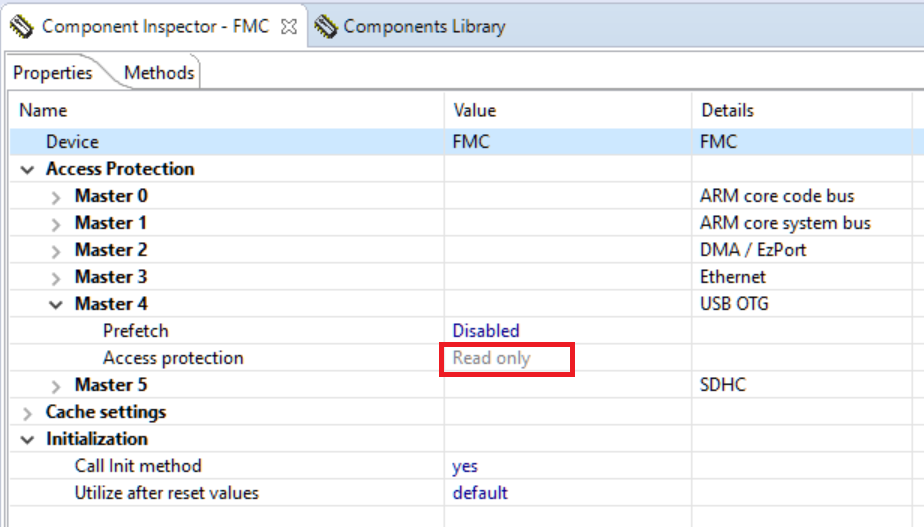Collapse the Master 4 node
Viewport: 924px width, 527px height.
56,304
